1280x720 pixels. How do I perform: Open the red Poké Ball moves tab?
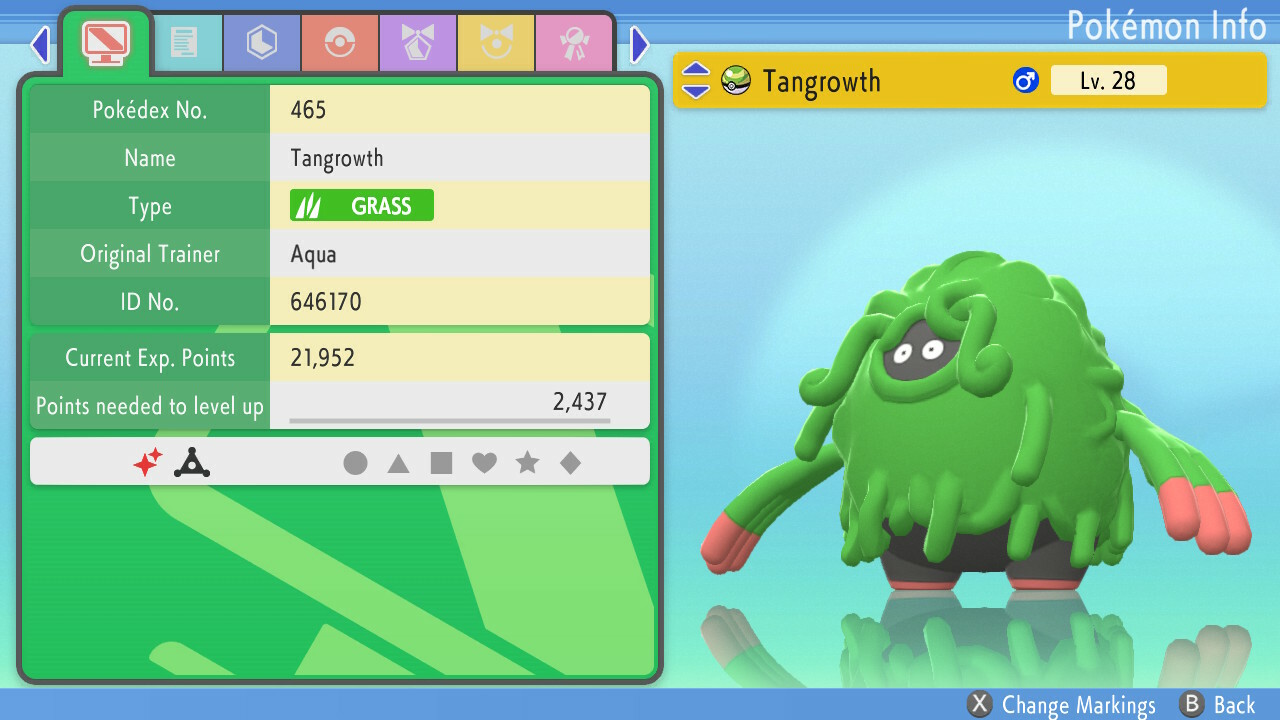339,43
